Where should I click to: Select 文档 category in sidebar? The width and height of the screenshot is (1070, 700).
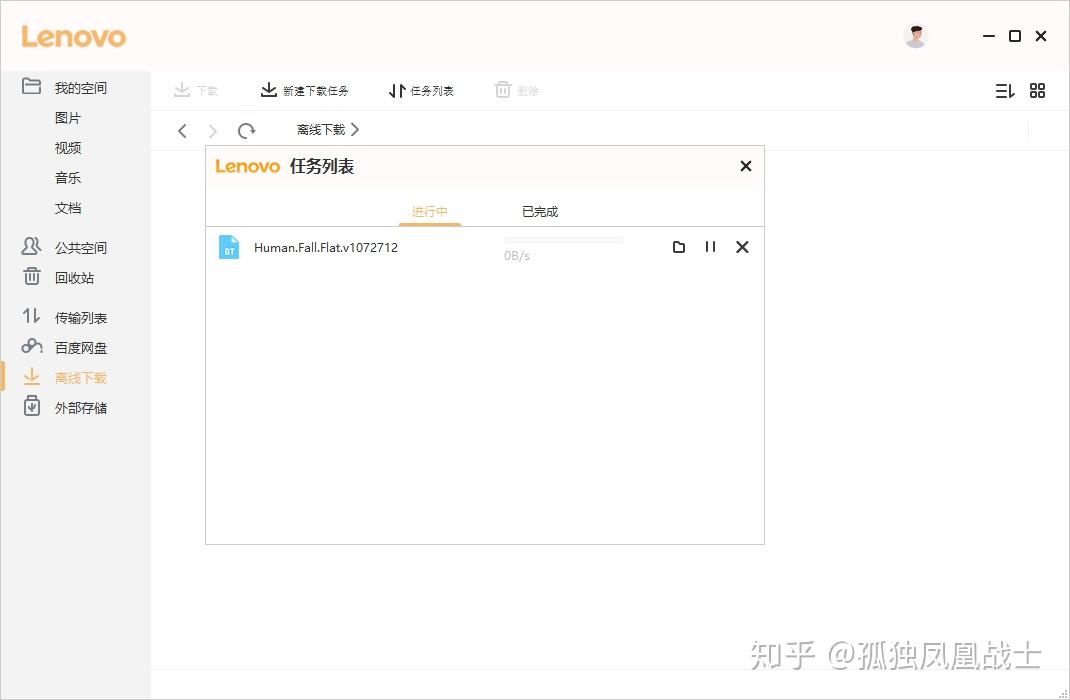68,208
